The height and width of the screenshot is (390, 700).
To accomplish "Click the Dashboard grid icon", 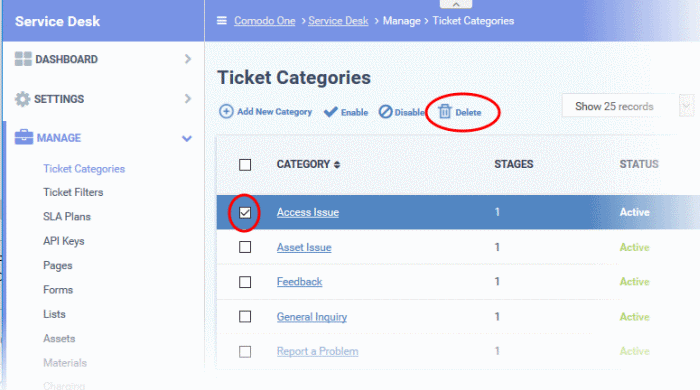I will point(23,59).
